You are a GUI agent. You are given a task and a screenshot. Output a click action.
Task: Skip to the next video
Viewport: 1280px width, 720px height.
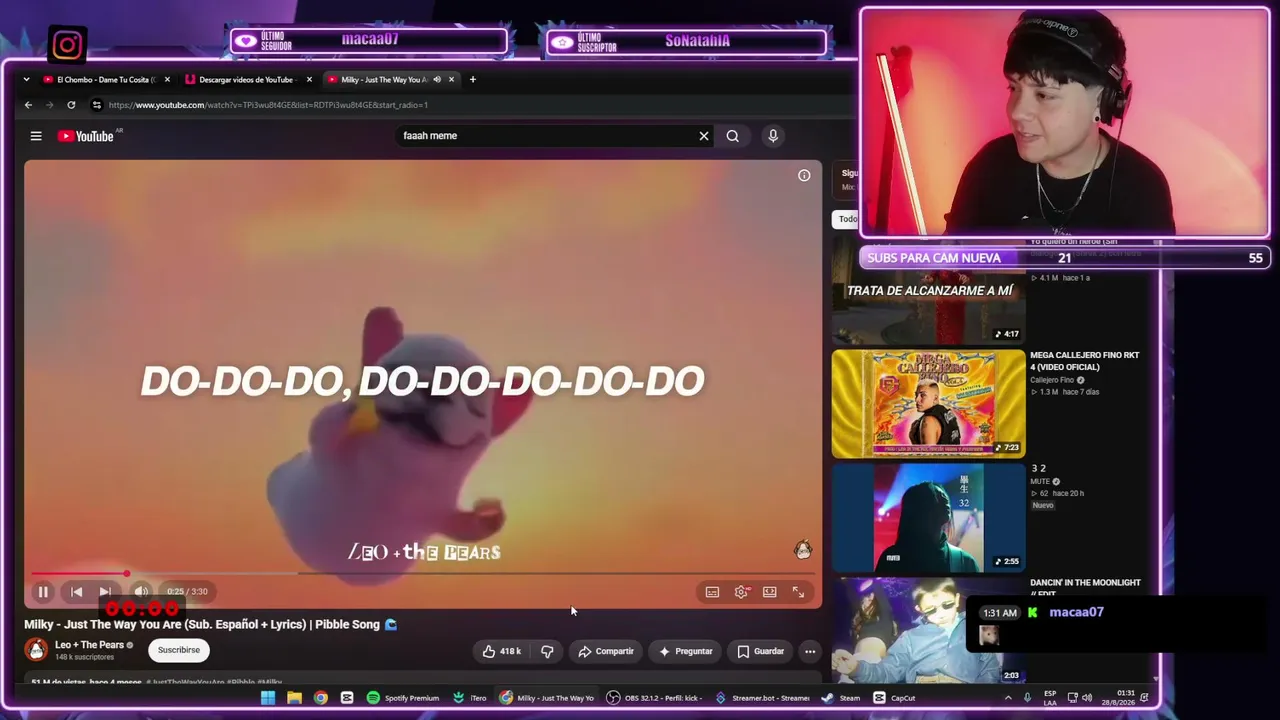click(x=105, y=592)
